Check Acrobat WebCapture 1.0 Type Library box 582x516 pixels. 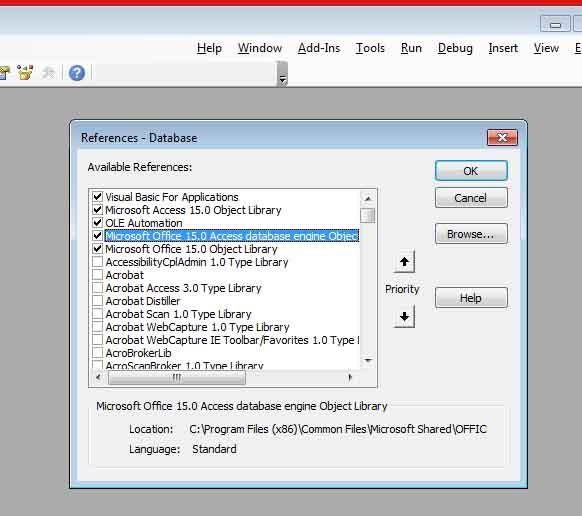pyautogui.click(x=98, y=326)
